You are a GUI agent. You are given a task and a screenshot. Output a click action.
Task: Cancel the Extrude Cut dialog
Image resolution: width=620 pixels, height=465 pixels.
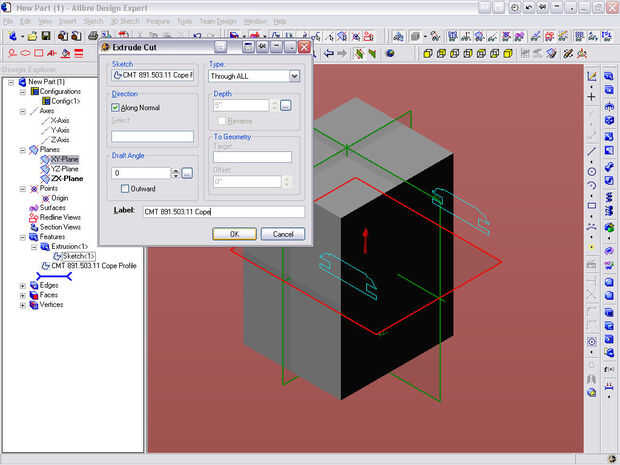point(282,233)
